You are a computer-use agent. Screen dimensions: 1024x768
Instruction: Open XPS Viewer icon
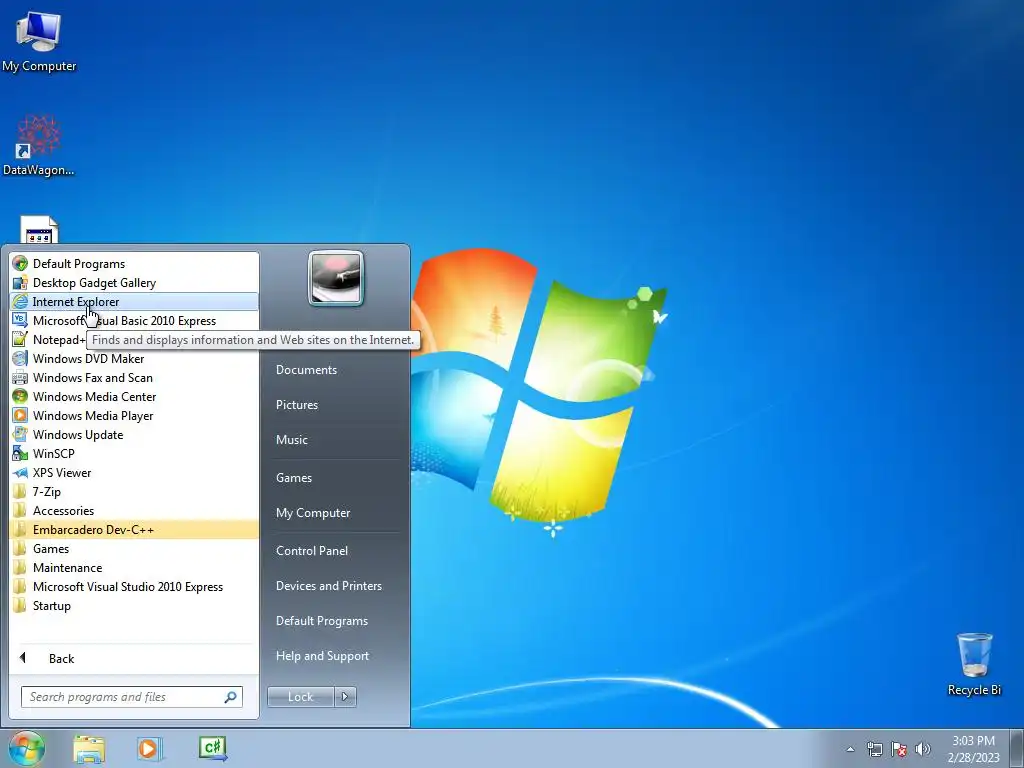pyautogui.click(x=20, y=472)
